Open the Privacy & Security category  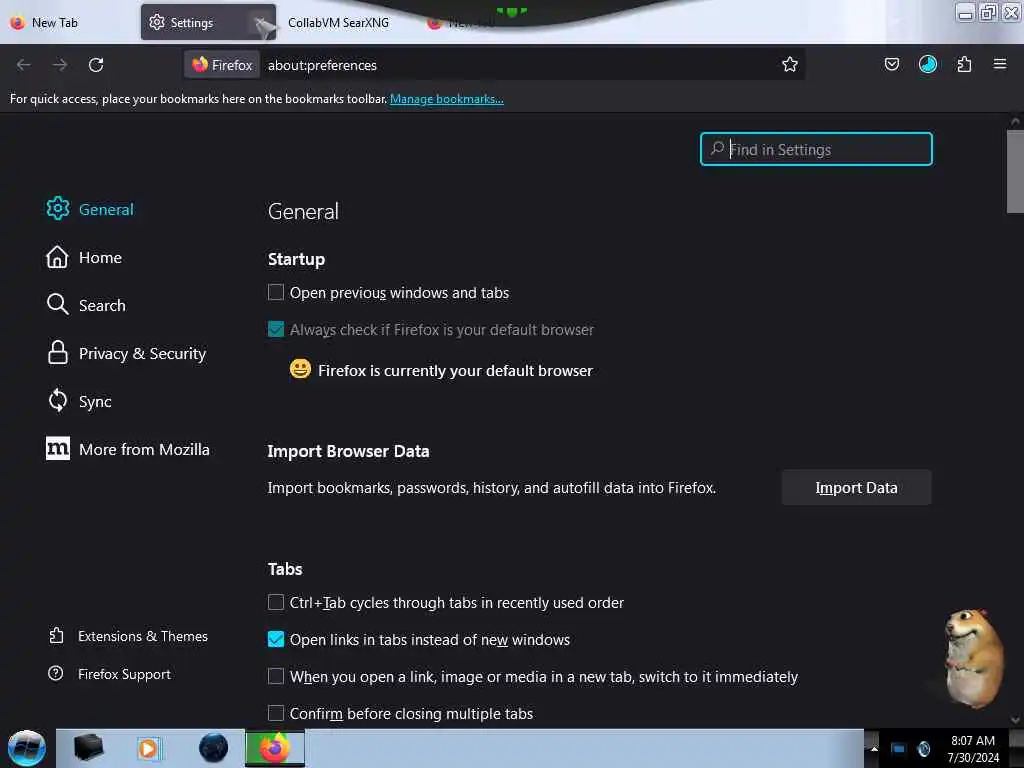[142, 353]
